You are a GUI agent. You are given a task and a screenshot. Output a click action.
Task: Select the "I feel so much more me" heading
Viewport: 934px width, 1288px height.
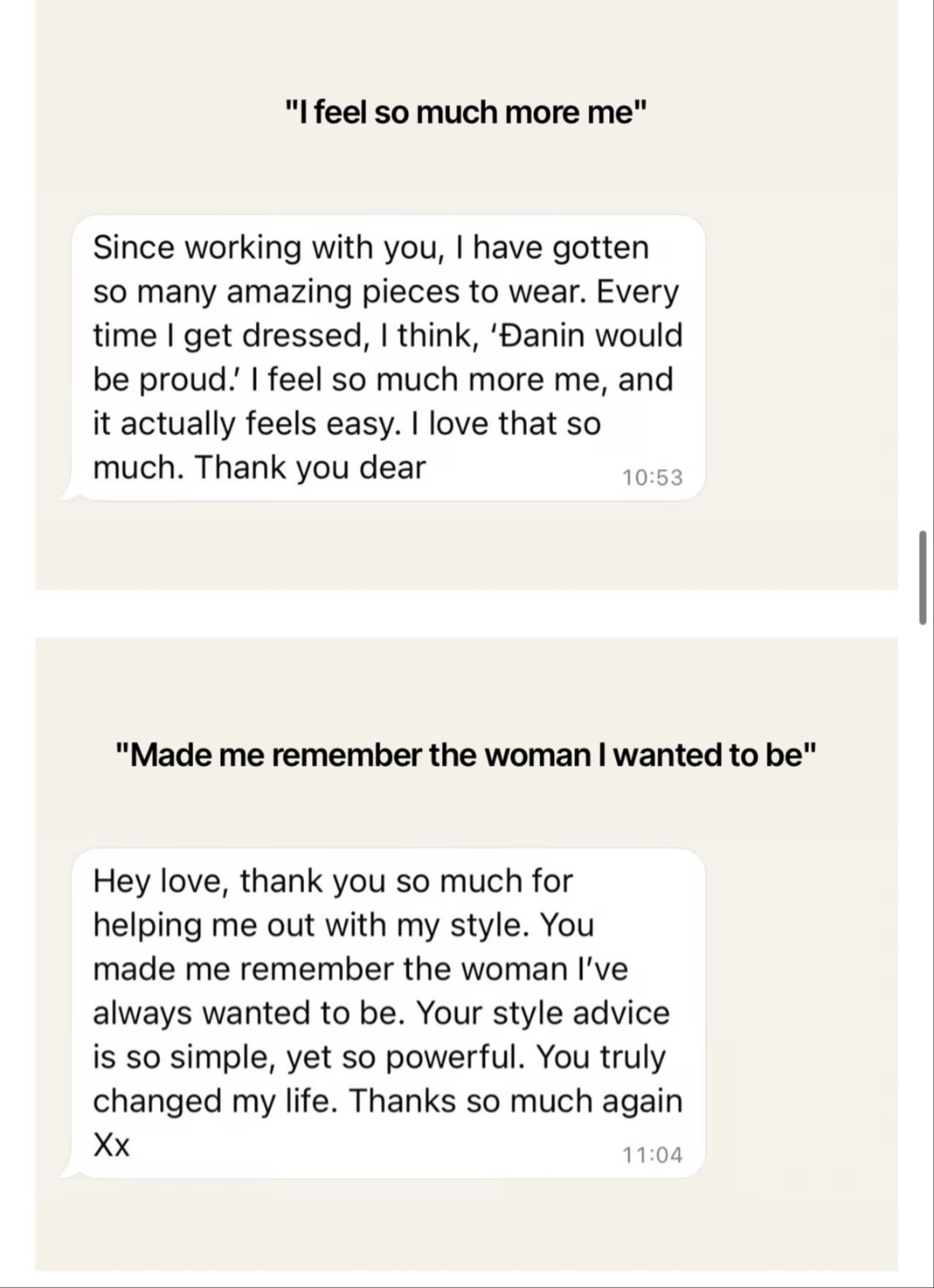(x=466, y=113)
